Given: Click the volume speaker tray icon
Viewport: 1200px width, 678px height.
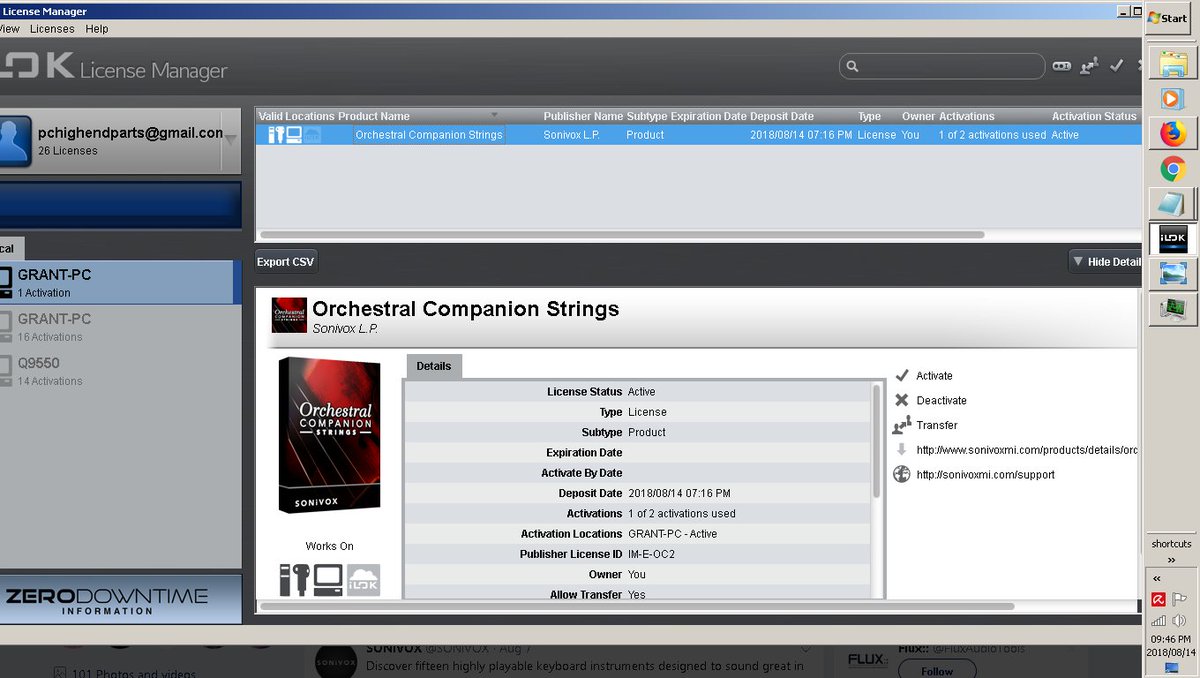Looking at the screenshot, I should pos(1180,620).
